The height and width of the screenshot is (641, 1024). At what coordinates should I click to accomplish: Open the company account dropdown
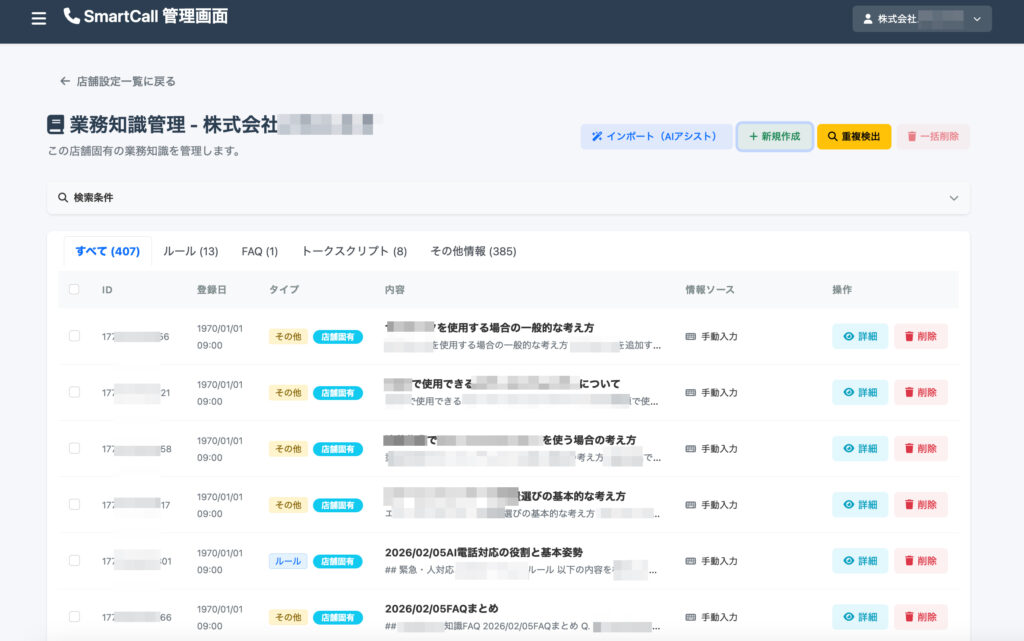pos(921,19)
